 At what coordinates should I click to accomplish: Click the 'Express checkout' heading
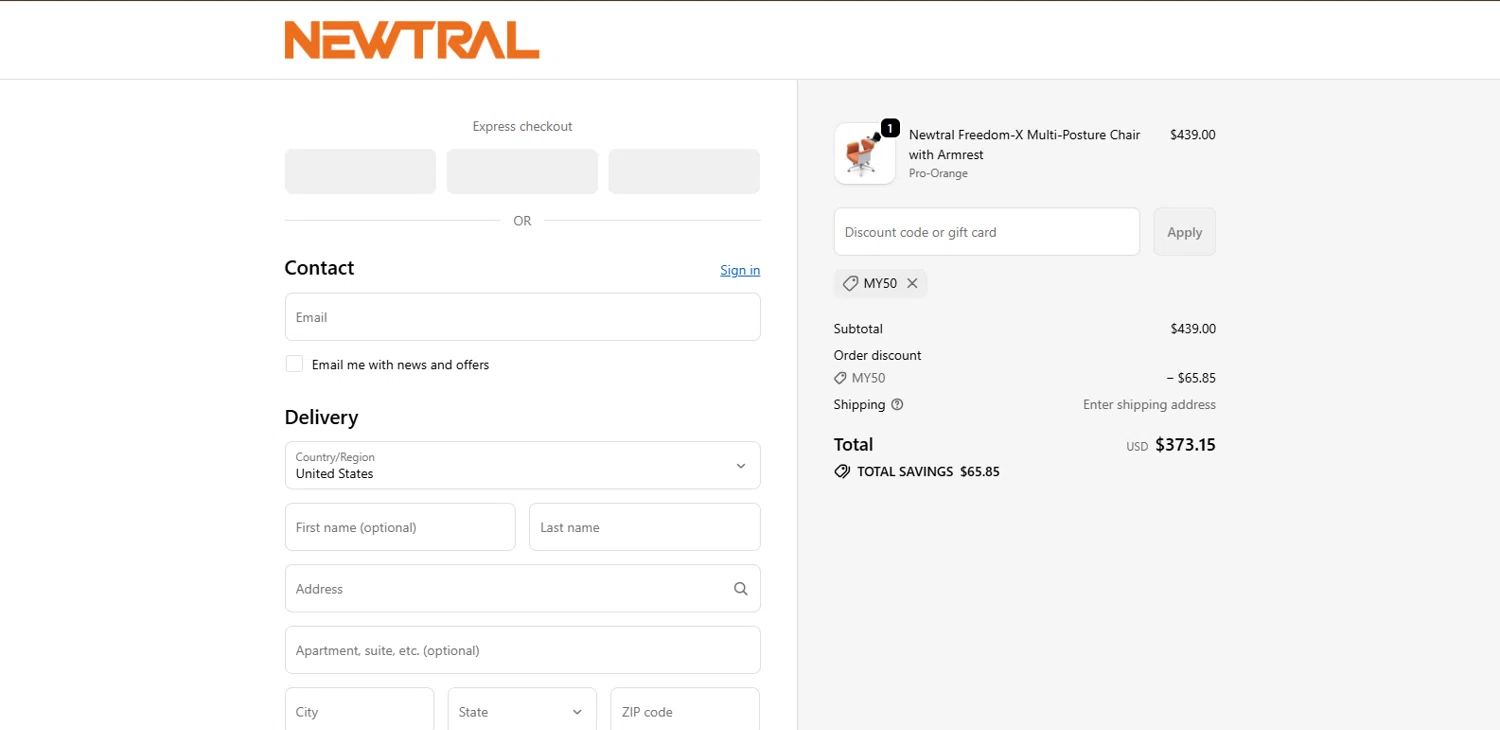pyautogui.click(x=522, y=127)
